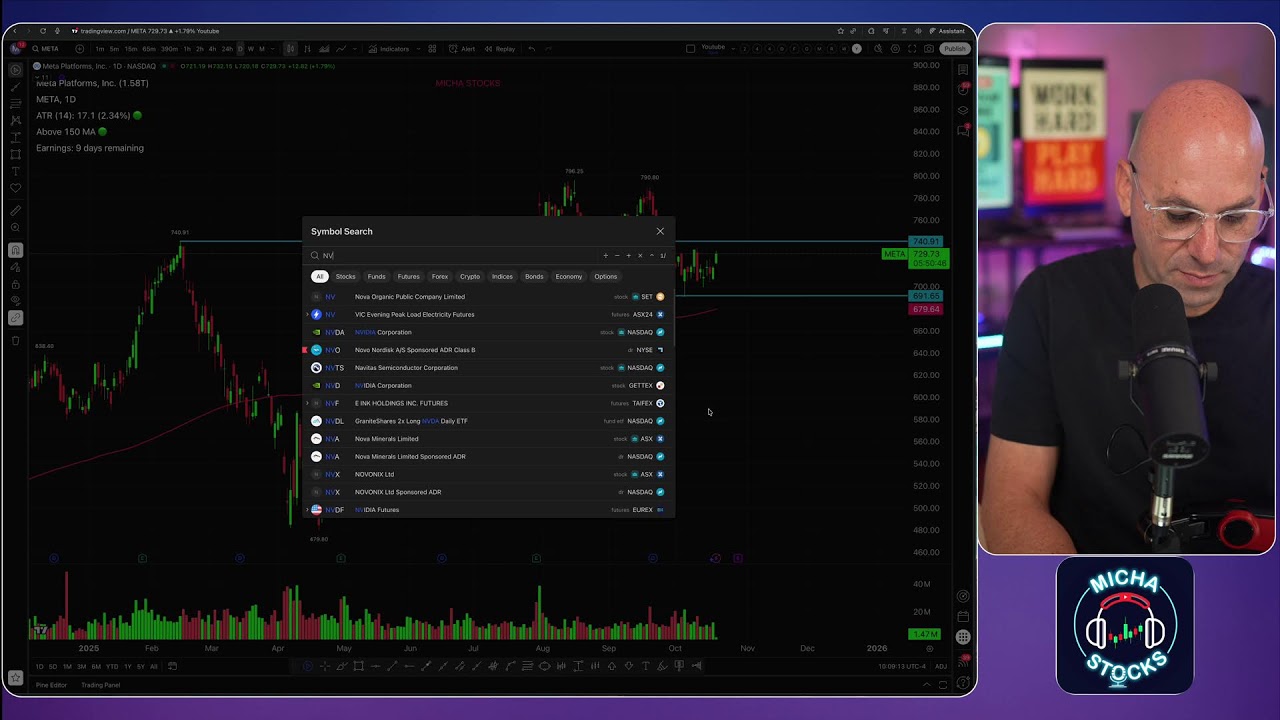The image size is (1280, 720).
Task: Select the magnifier zoom tool in left sidebar
Action: [x=15, y=227]
